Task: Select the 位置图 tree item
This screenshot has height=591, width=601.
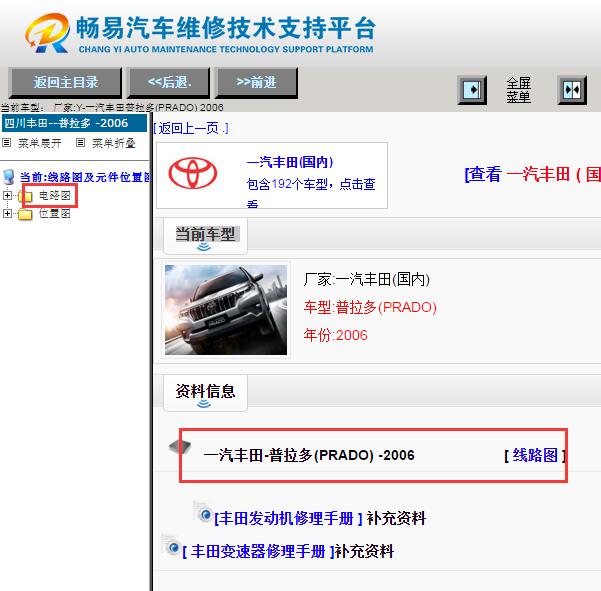Action: click(55, 213)
